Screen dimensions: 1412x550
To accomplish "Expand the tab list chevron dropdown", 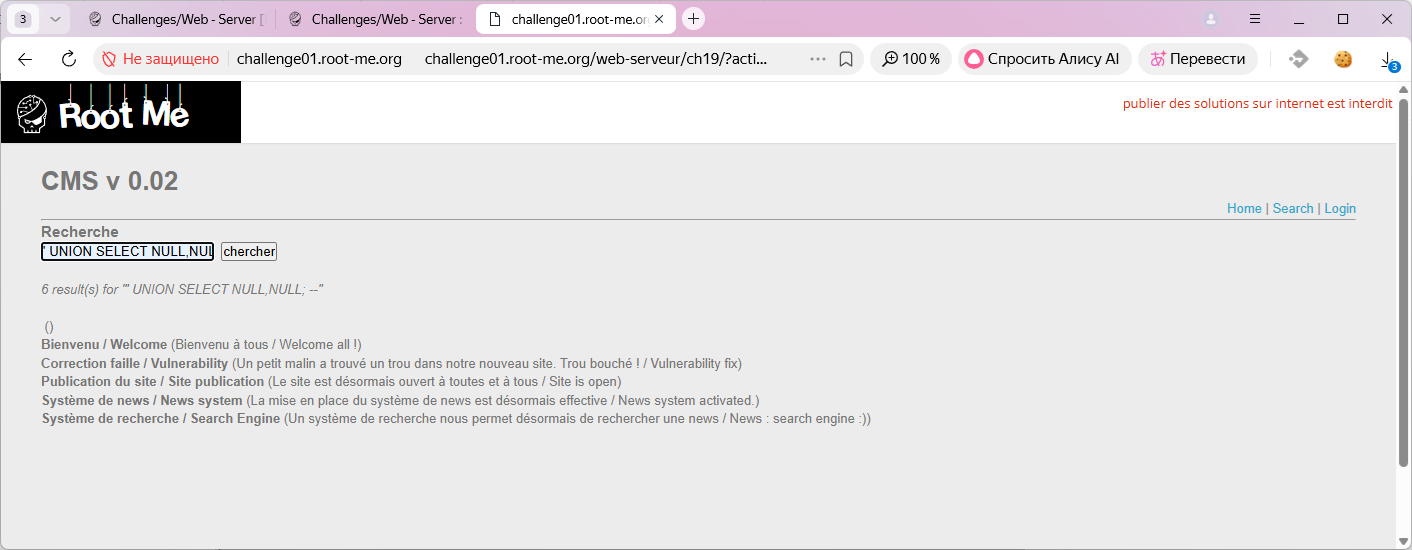I will coord(55,19).
